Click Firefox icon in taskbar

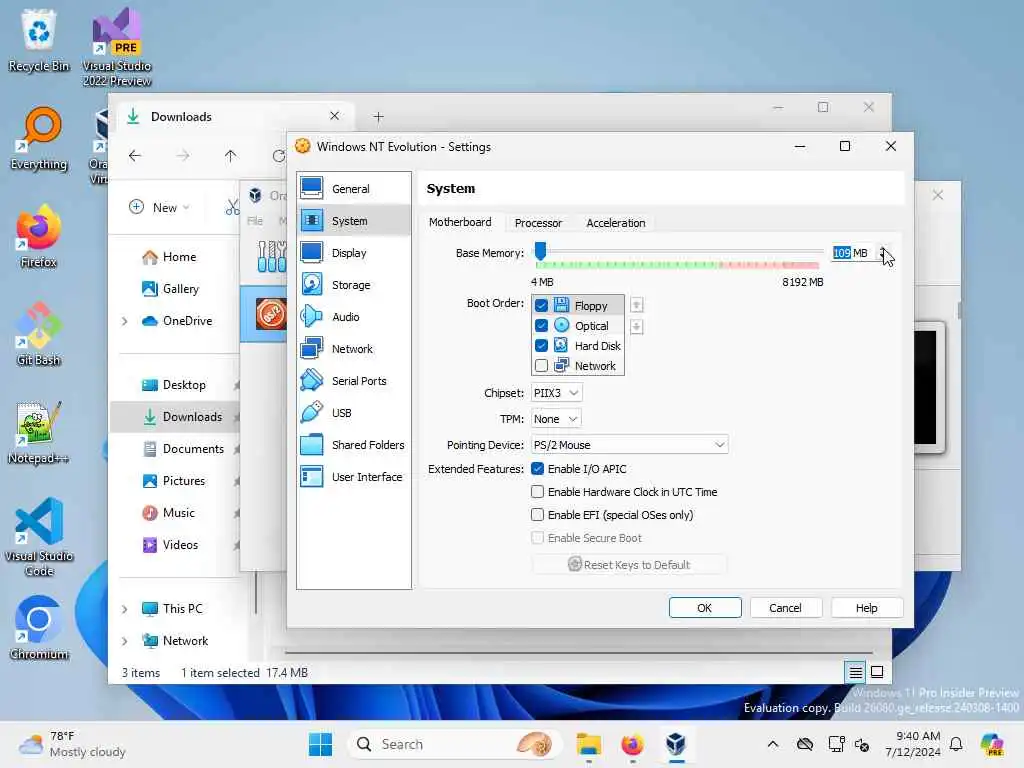point(632,744)
